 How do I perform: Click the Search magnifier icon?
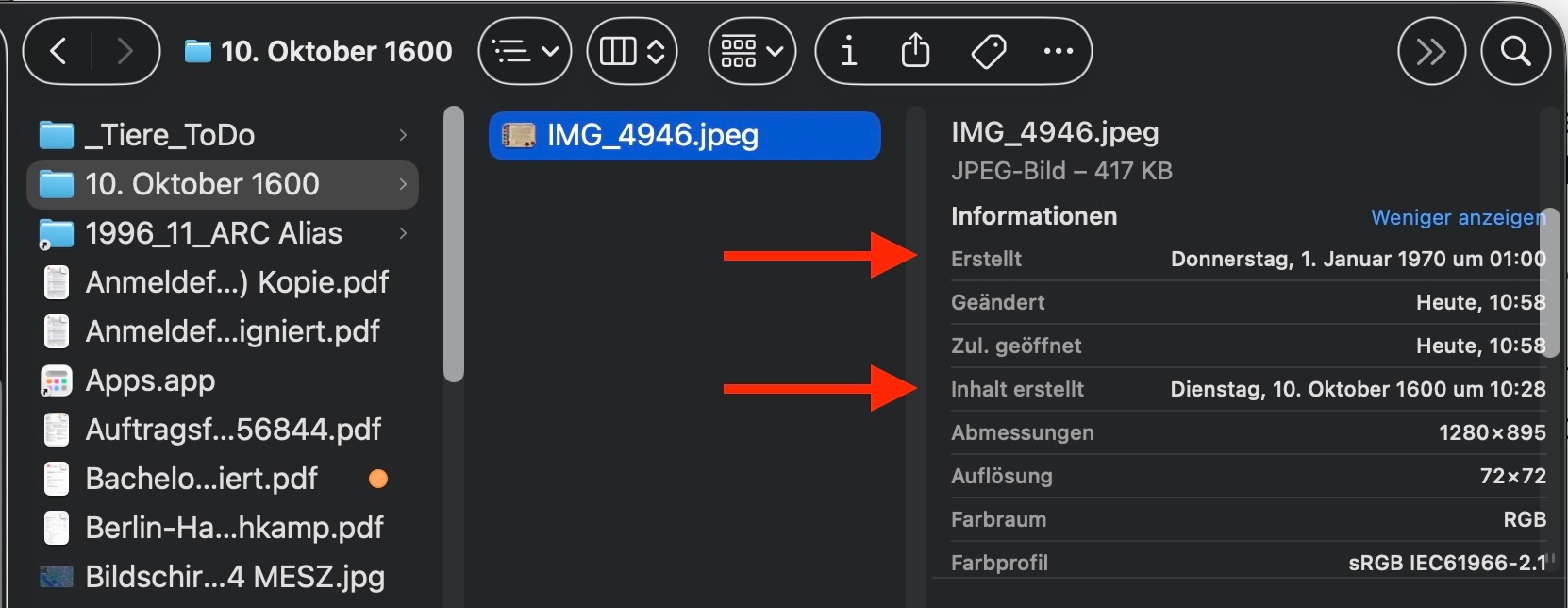click(1515, 51)
